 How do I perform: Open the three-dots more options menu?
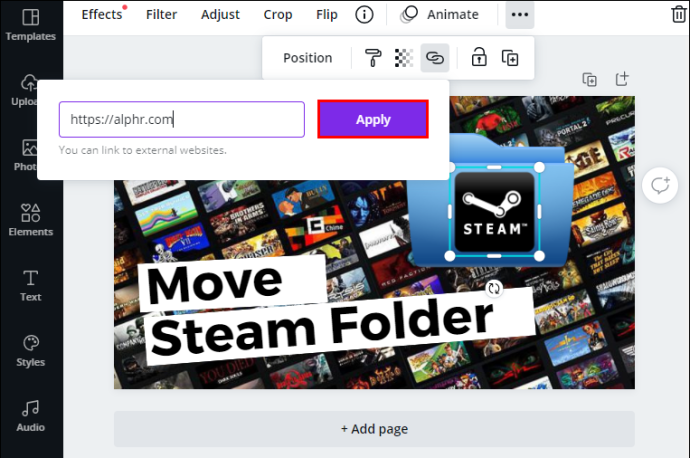520,15
